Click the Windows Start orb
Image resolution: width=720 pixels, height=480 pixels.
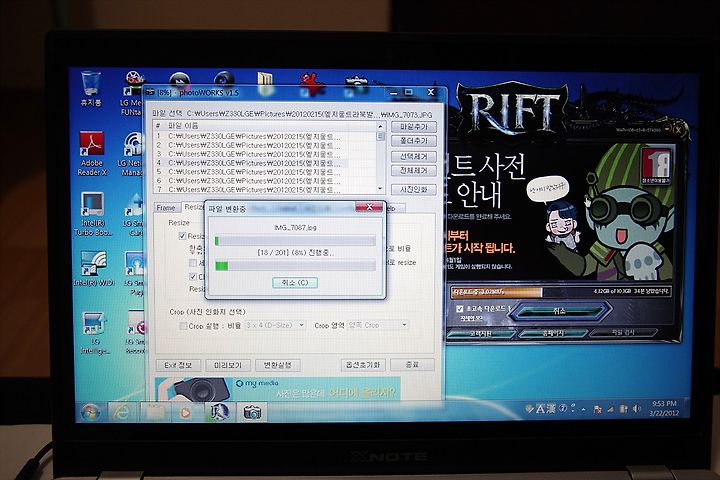(90, 412)
